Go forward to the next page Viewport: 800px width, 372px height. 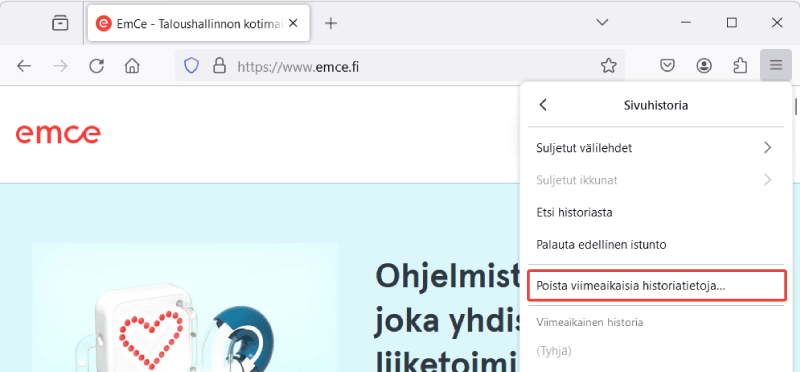click(x=60, y=65)
